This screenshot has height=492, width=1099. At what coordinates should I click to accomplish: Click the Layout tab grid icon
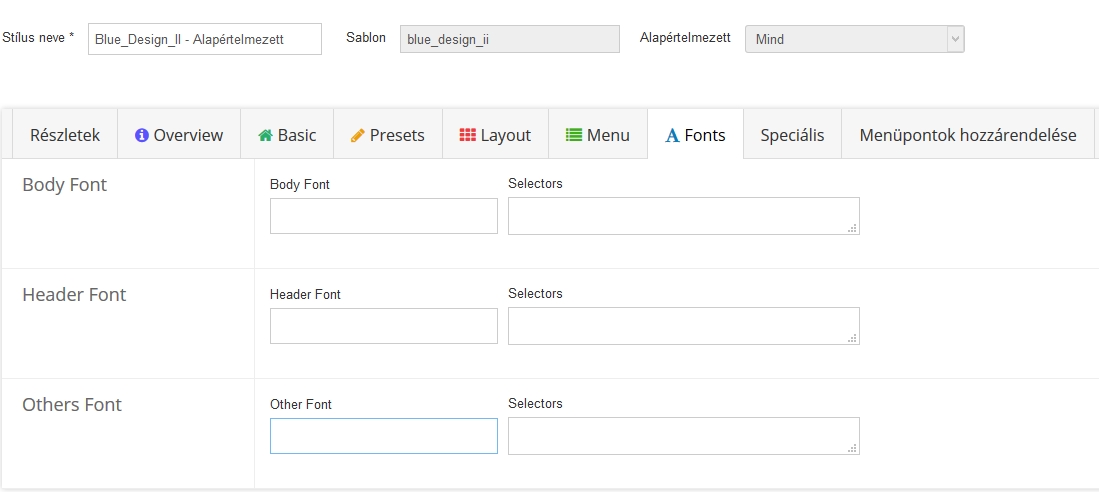coord(468,135)
